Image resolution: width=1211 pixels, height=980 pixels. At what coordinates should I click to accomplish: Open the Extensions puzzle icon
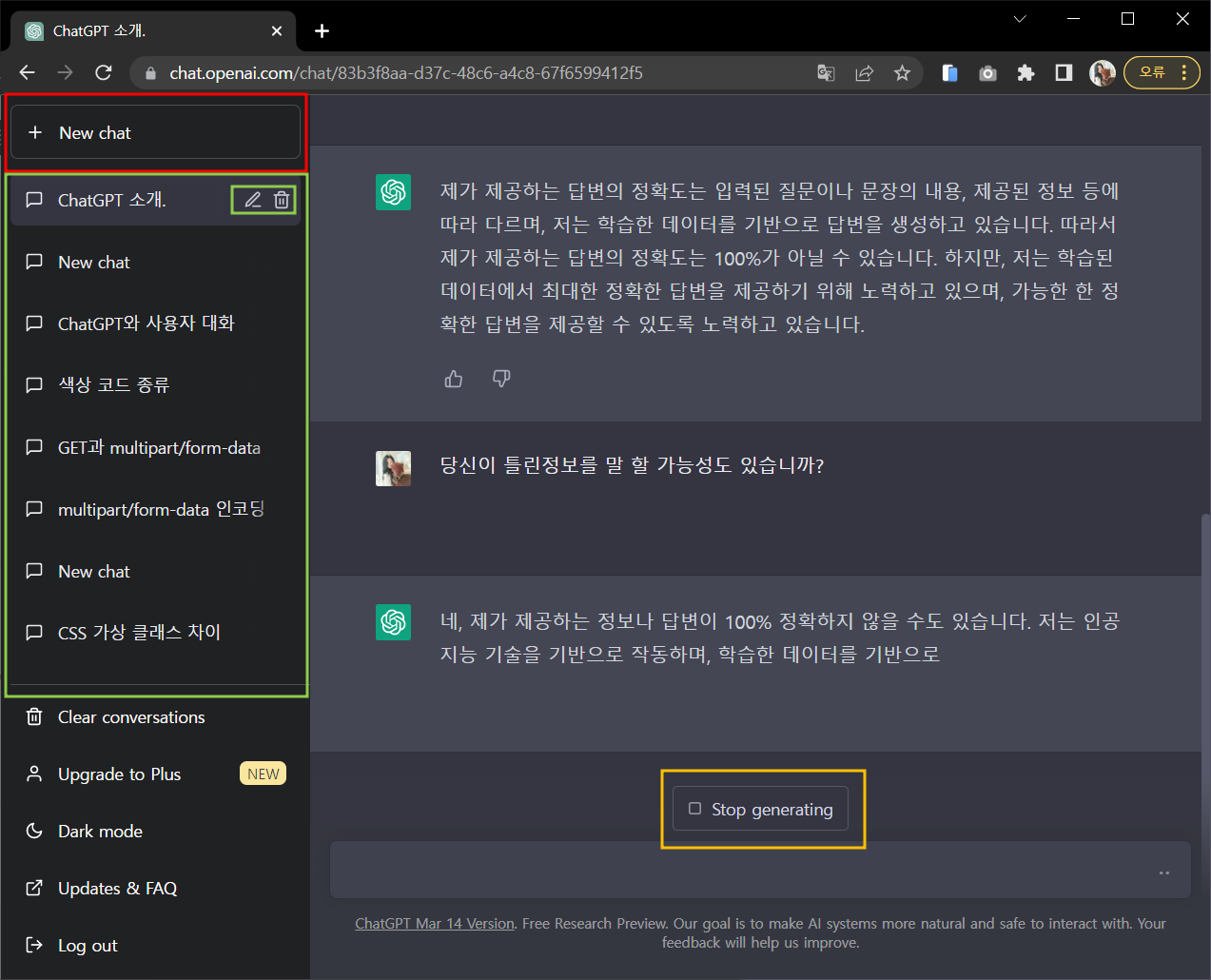click(x=1025, y=73)
